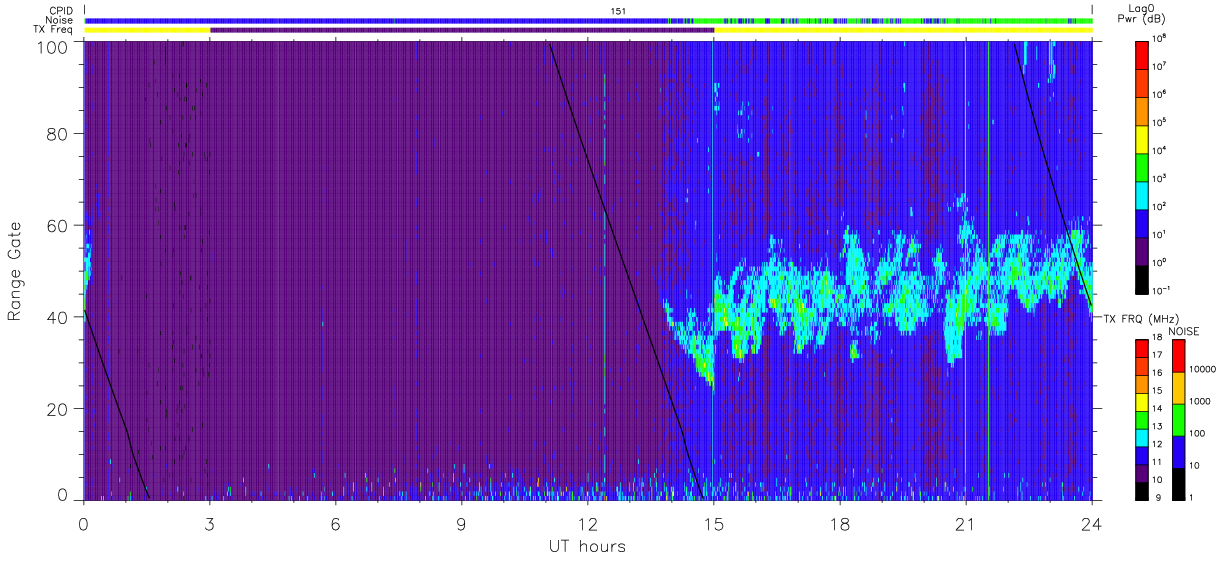The width and height of the screenshot is (1228, 567).
Task: Click the green swatch of NOISE colorbar
Action: click(1178, 418)
